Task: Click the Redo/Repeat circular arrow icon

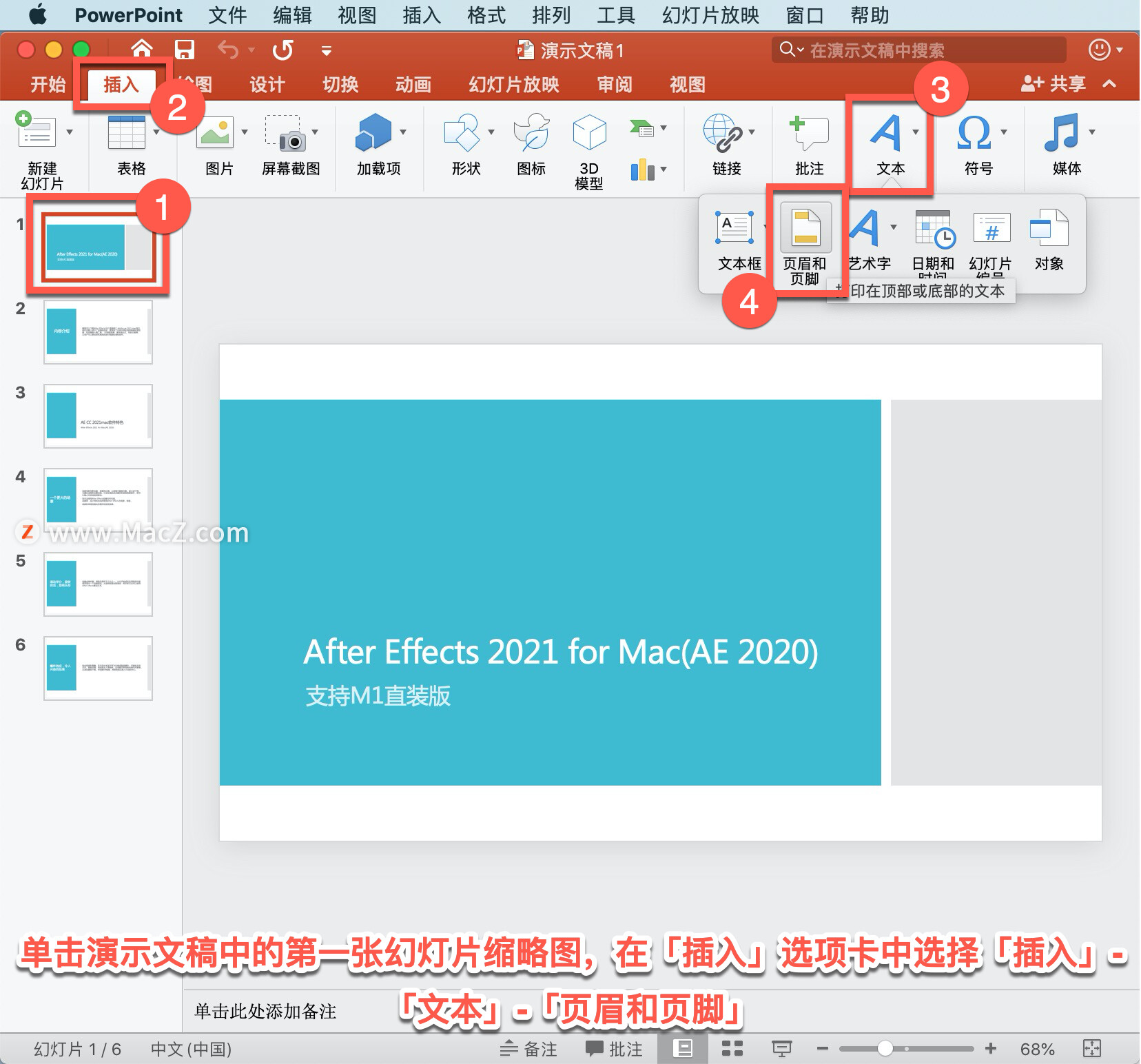Action: [x=282, y=50]
